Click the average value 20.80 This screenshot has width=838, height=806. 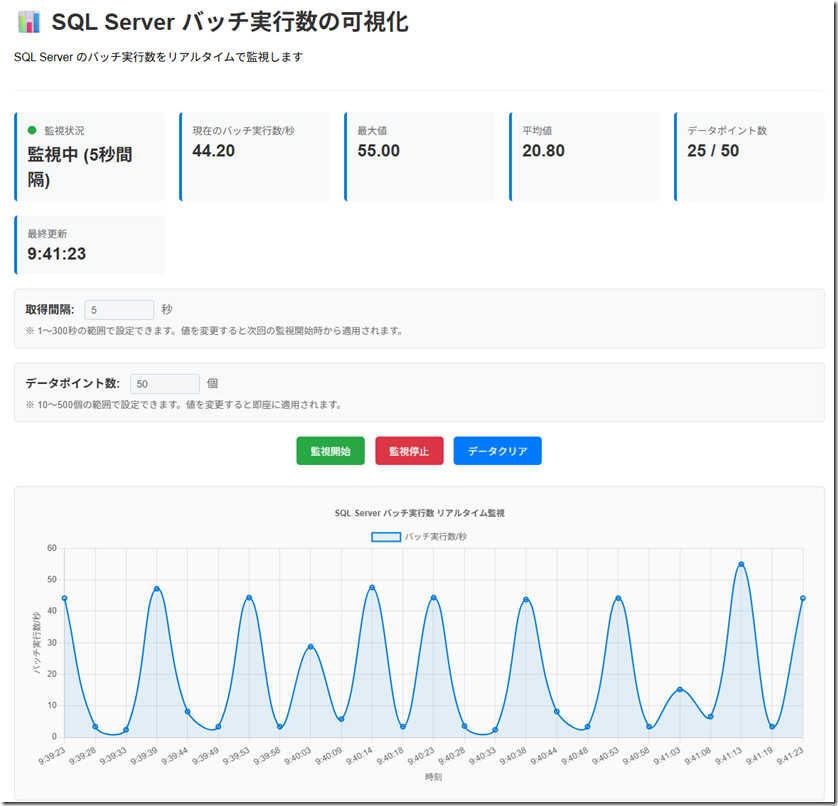coord(544,151)
